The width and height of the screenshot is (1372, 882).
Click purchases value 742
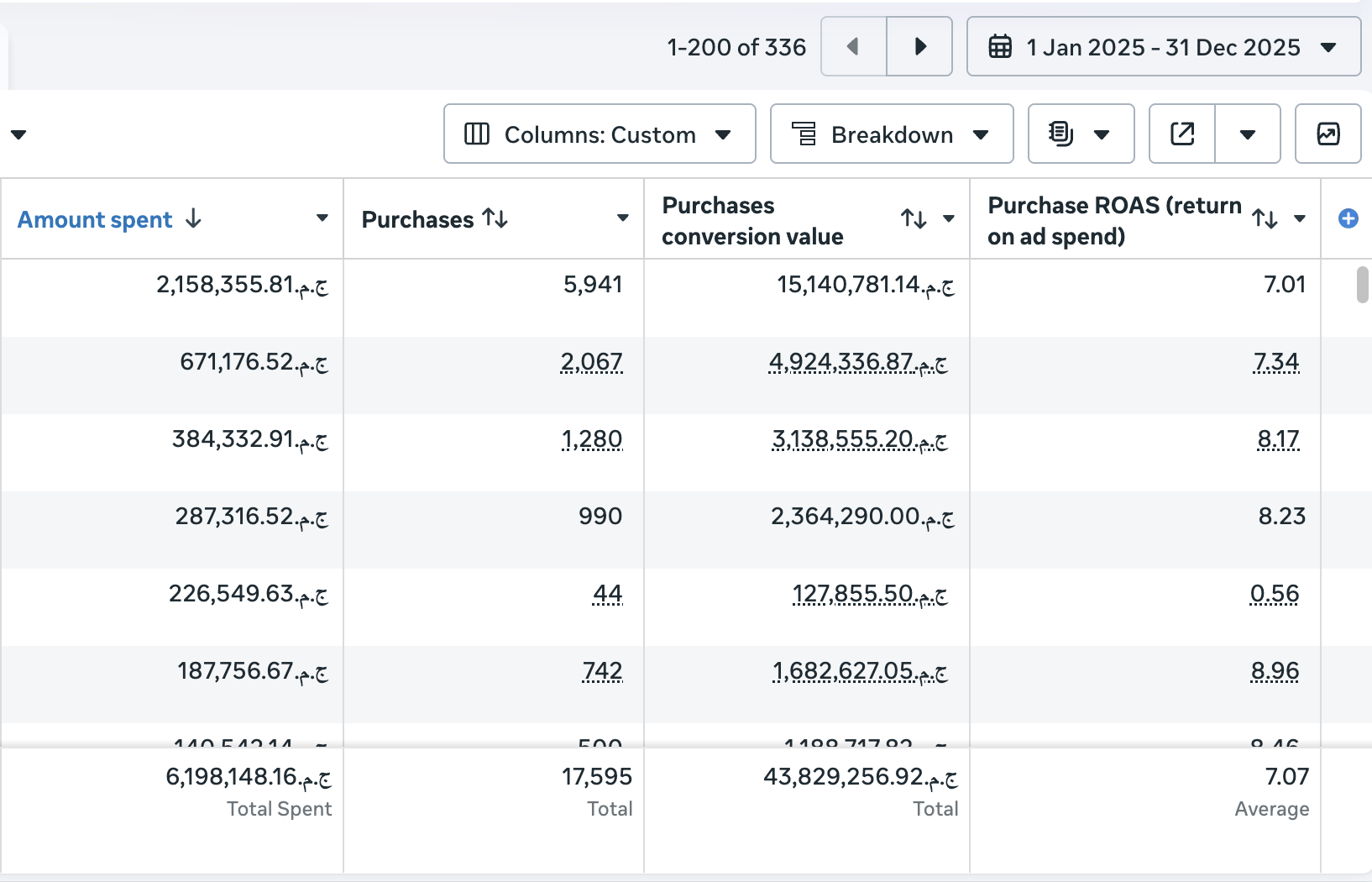tap(603, 671)
